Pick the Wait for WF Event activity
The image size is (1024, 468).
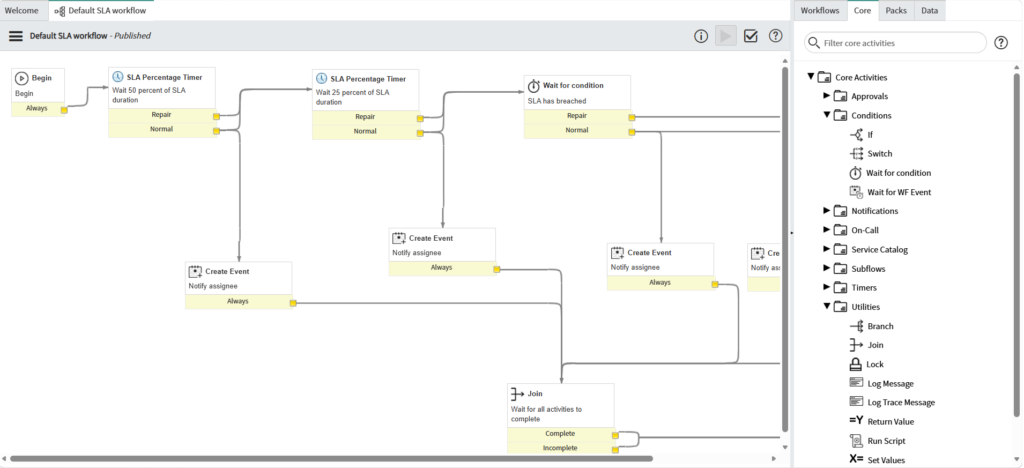[x=898, y=192]
